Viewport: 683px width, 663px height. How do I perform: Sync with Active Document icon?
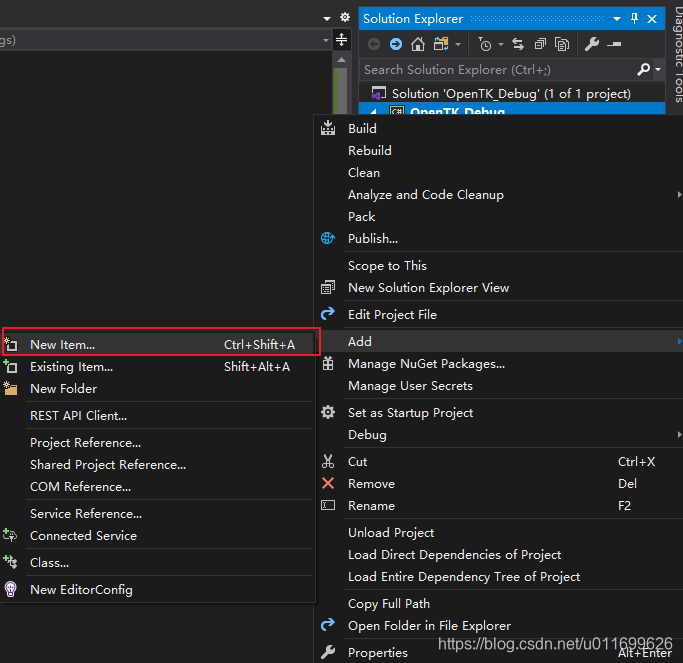518,44
